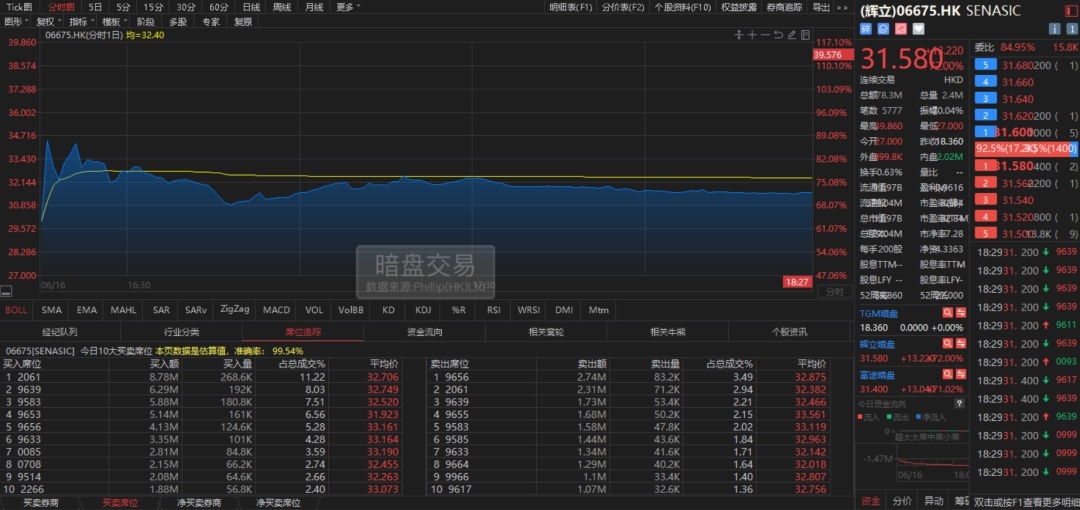Open the pencil drawing tool
This screenshot has width=1080, height=510.
point(791,35)
